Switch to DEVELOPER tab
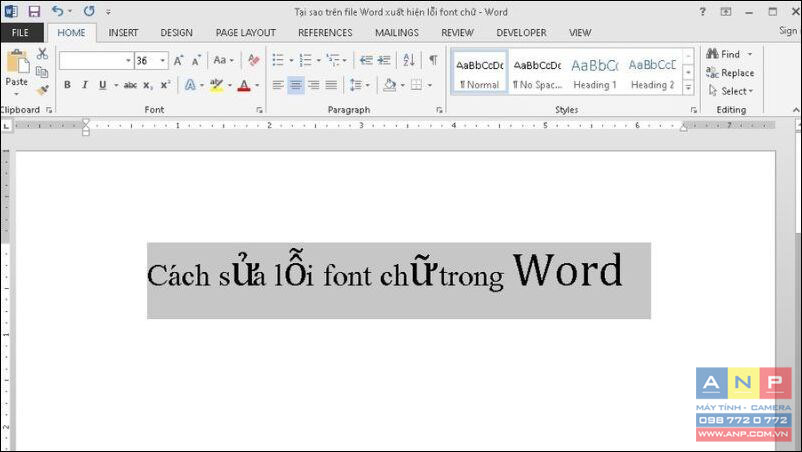Viewport: 802px width, 452px height. [x=521, y=33]
